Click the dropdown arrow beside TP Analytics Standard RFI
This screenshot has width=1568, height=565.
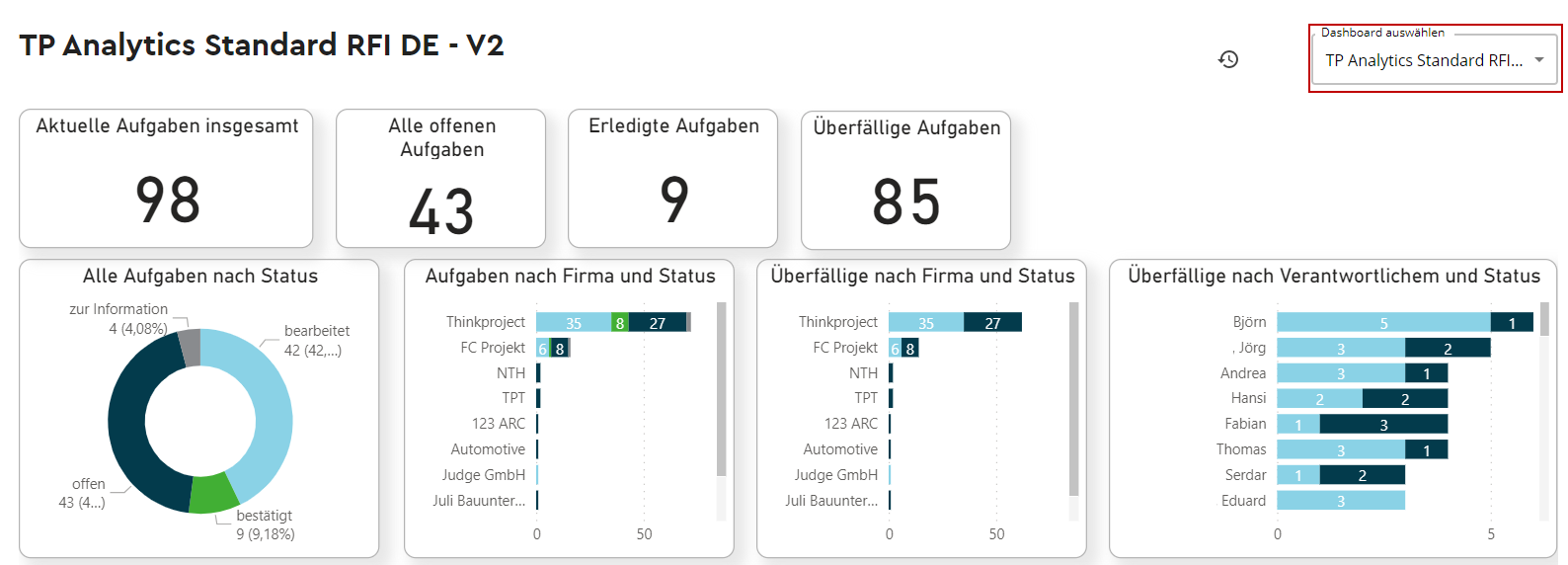click(1538, 60)
